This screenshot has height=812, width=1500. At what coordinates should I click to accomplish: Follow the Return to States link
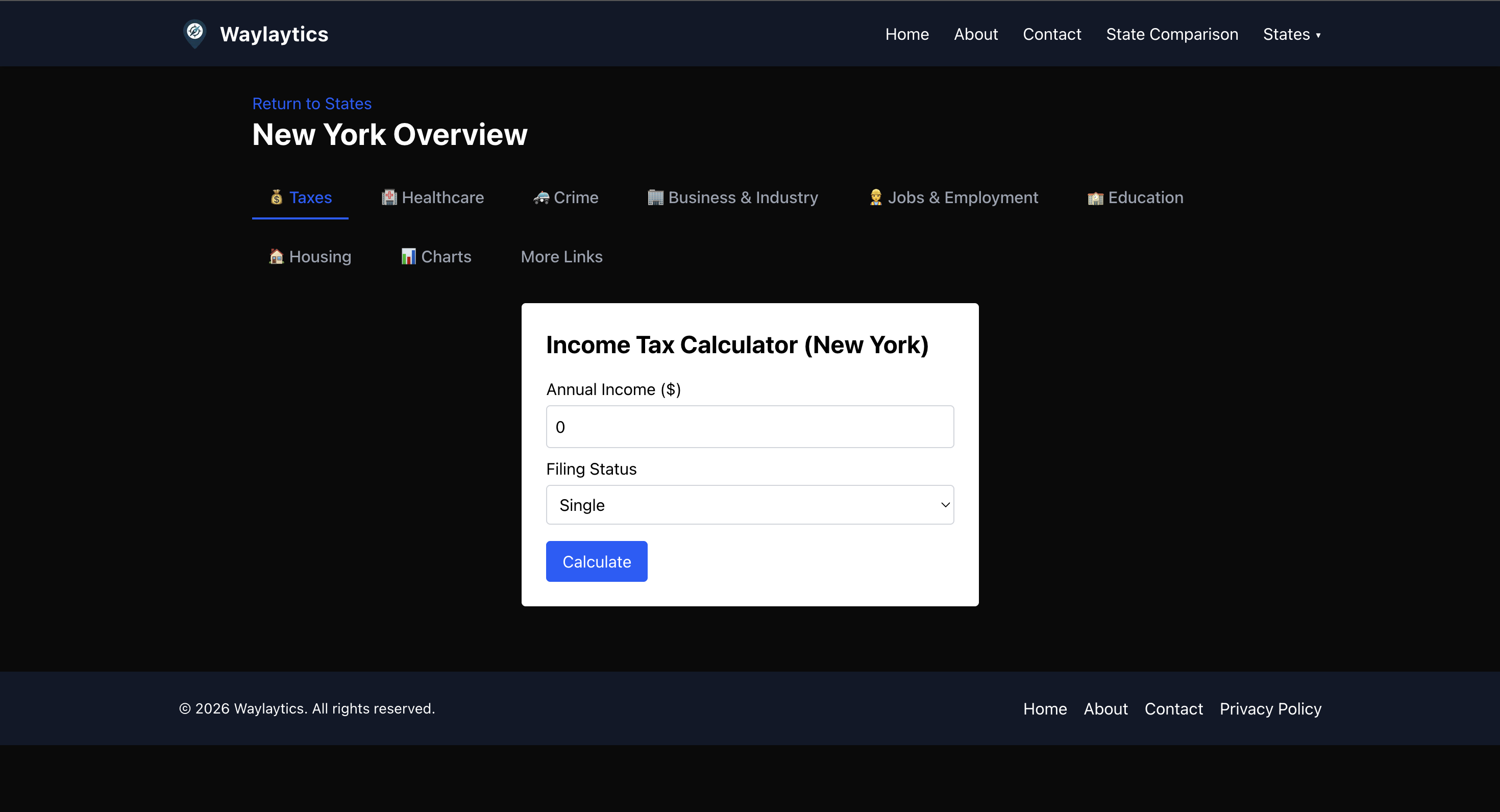pyautogui.click(x=311, y=103)
